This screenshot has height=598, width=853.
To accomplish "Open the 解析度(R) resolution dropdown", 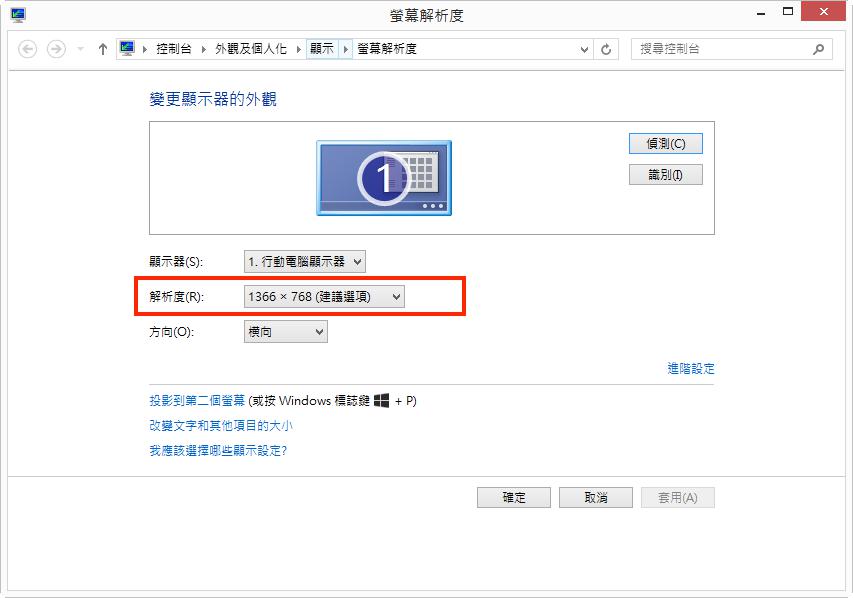I will point(324,297).
